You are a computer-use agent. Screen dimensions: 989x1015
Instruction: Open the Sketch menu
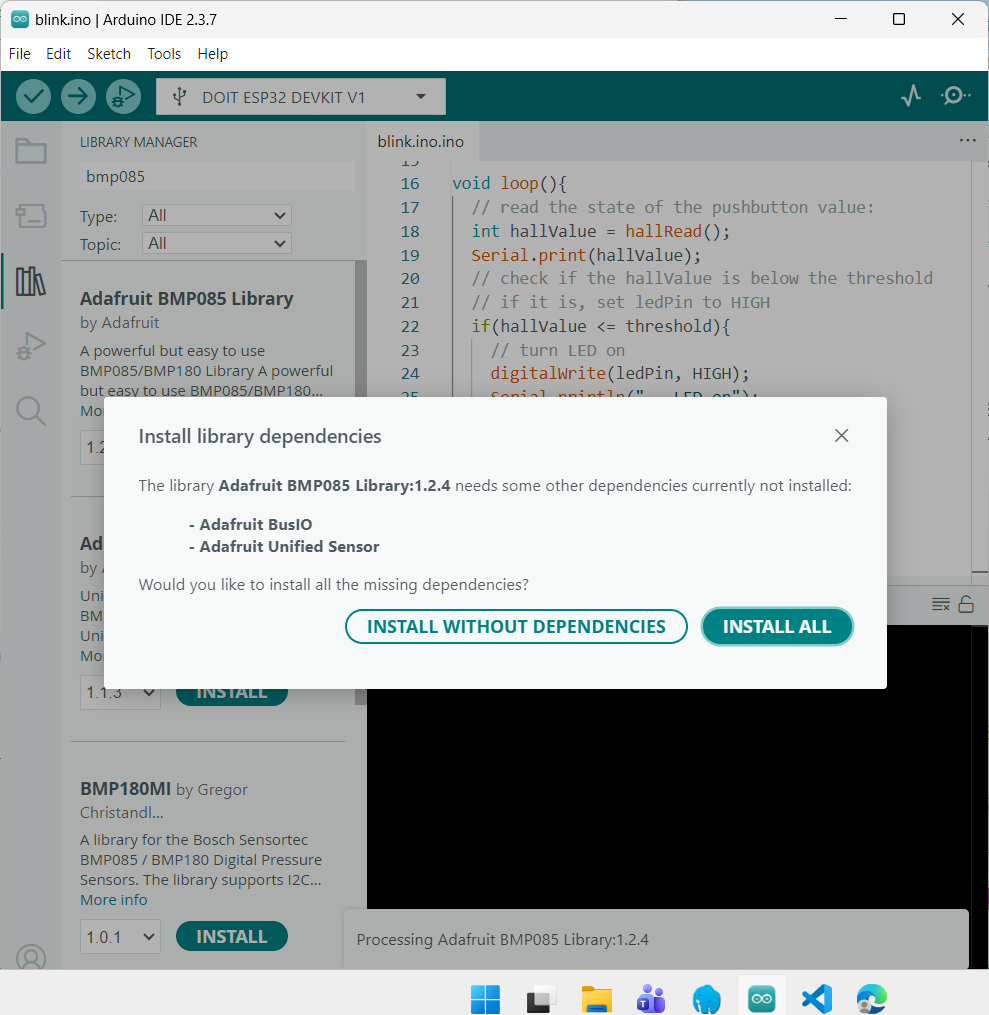coord(109,54)
